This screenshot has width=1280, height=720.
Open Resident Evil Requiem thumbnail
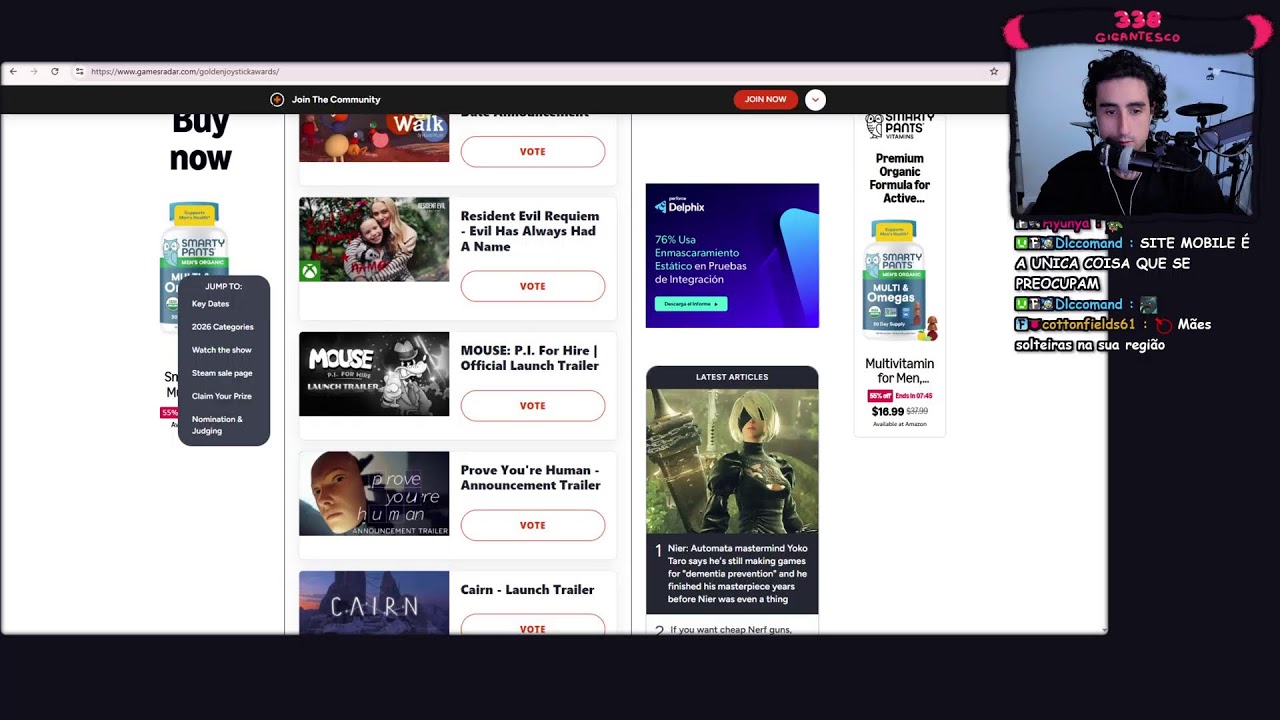(x=374, y=239)
